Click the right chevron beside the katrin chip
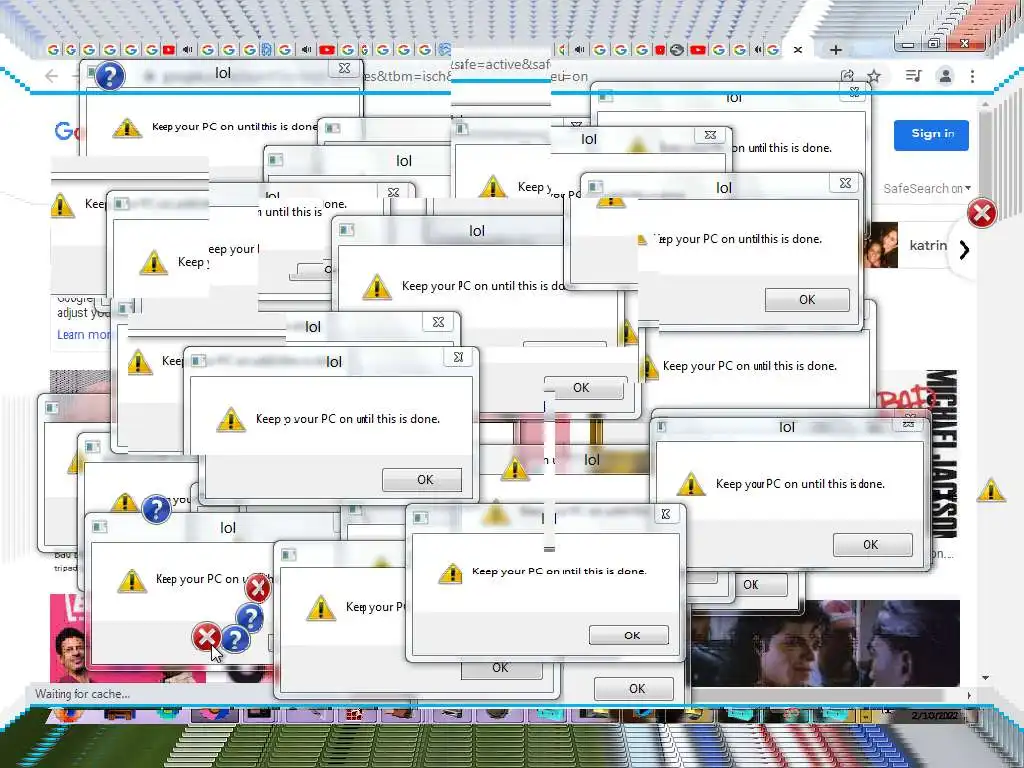 [x=964, y=249]
